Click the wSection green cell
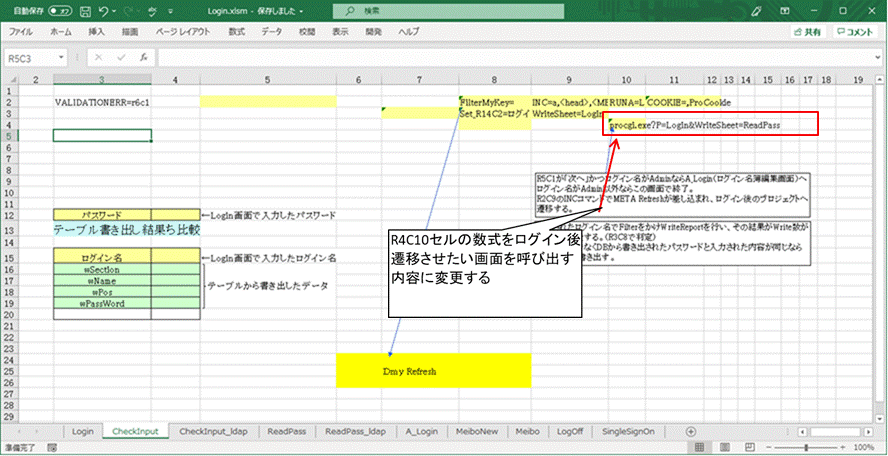 (103, 270)
